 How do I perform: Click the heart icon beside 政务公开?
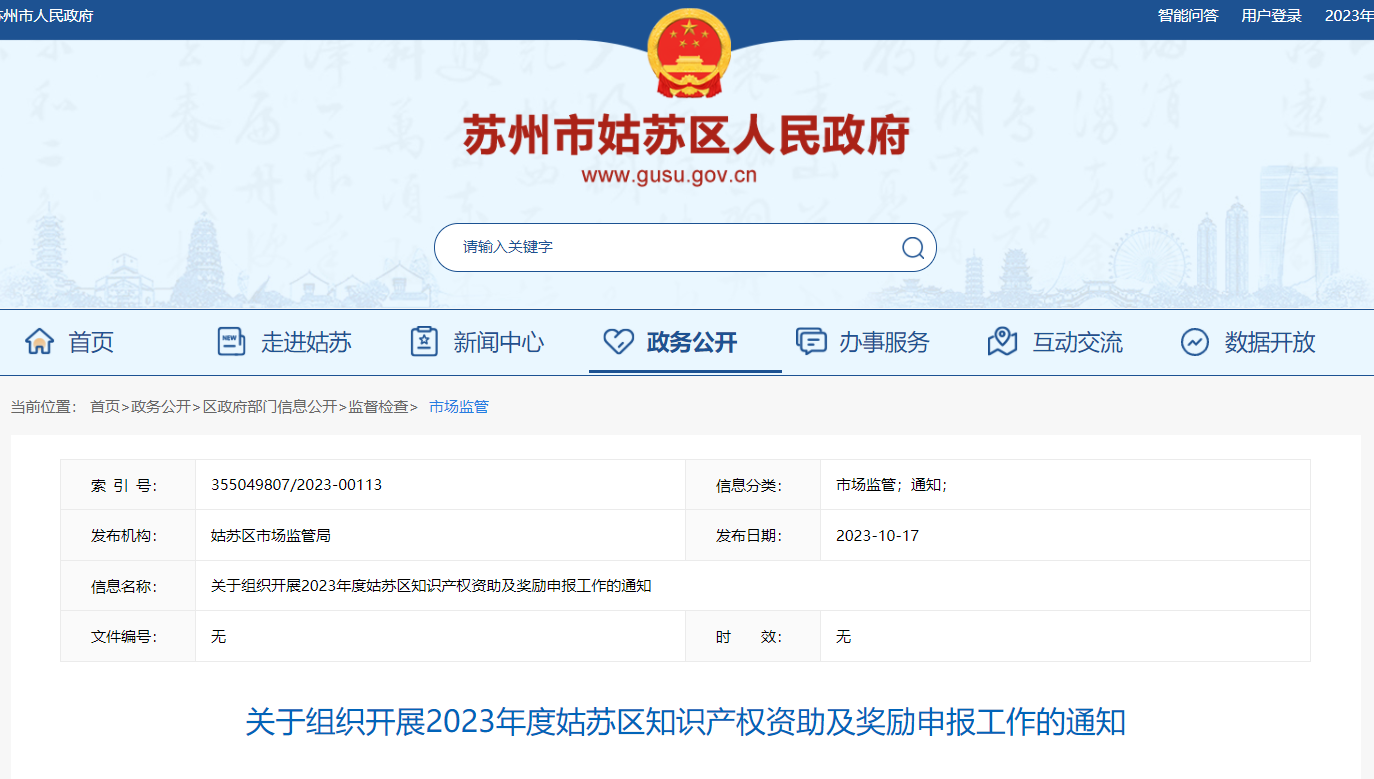pyautogui.click(x=618, y=342)
